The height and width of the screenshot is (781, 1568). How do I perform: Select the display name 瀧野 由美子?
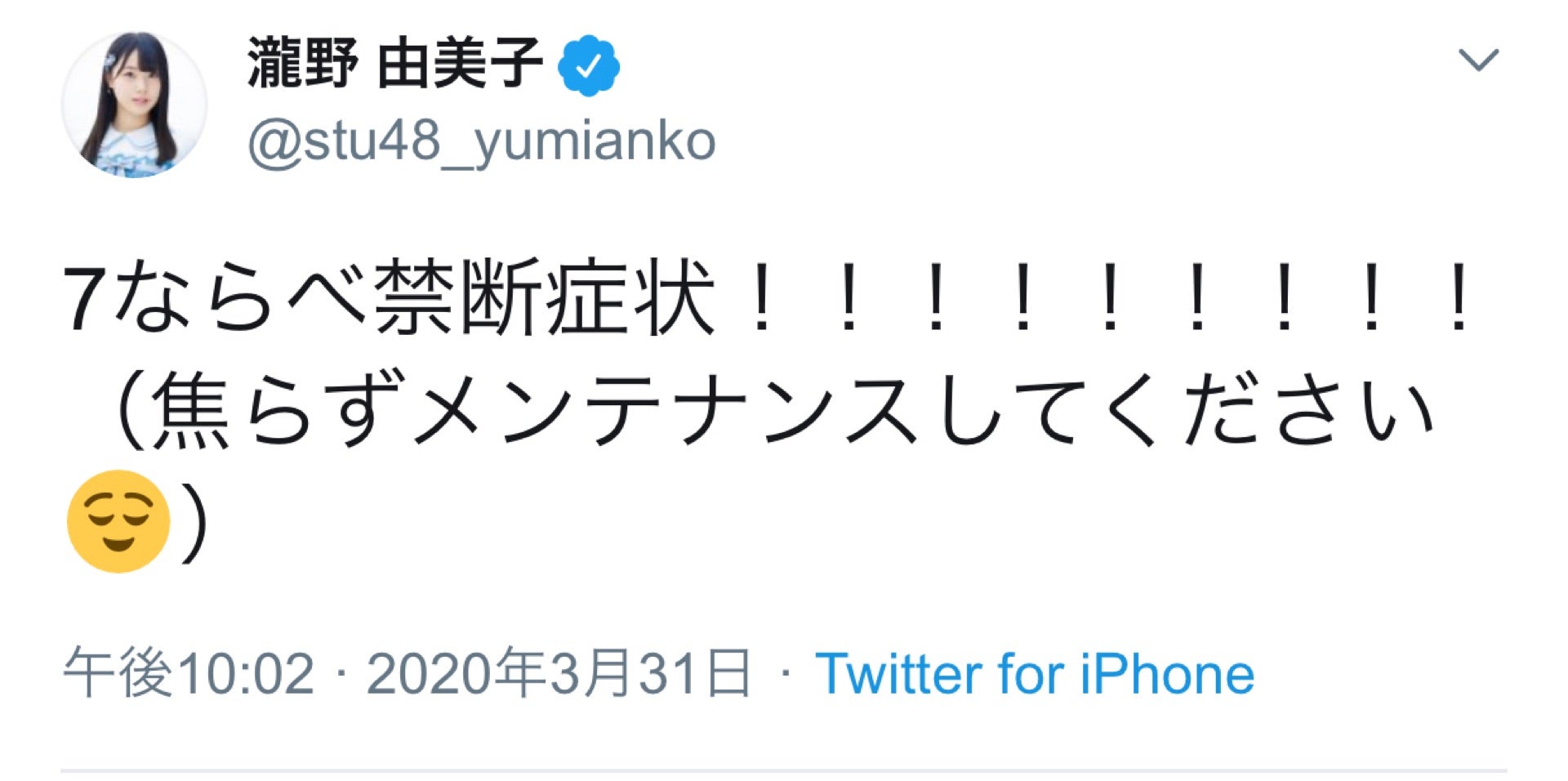point(395,64)
